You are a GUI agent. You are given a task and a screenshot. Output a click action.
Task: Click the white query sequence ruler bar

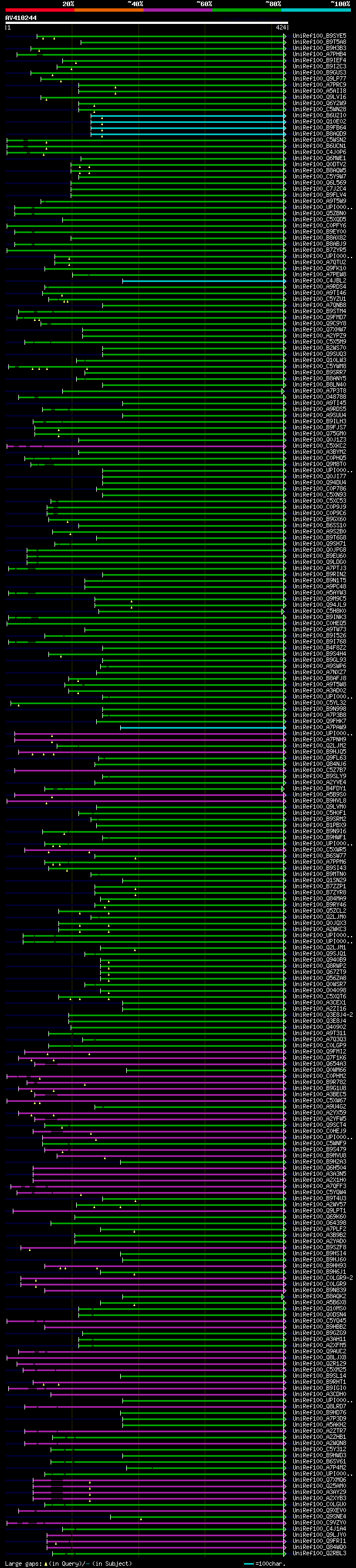(147, 23)
